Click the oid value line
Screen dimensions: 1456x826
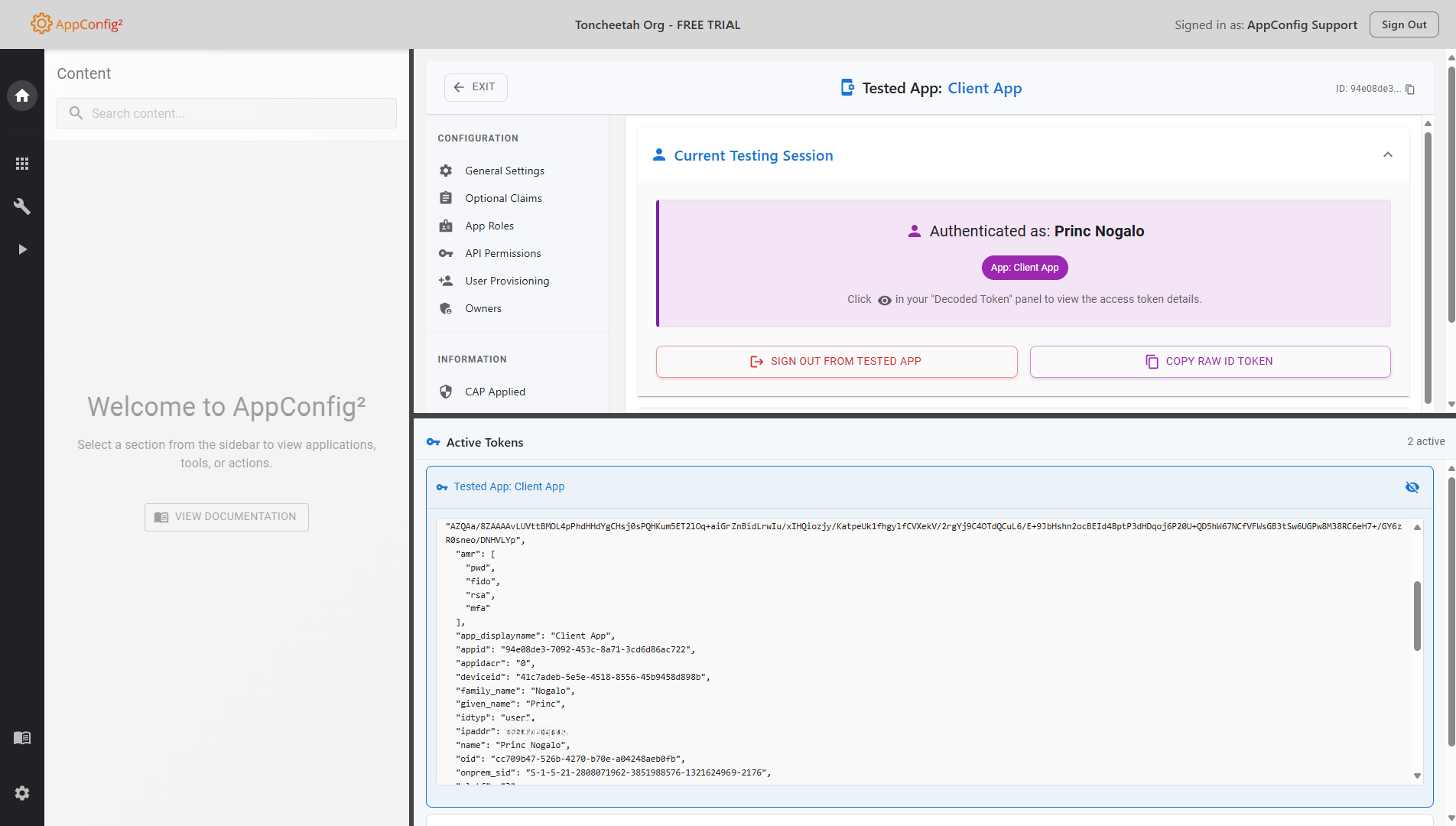point(570,759)
